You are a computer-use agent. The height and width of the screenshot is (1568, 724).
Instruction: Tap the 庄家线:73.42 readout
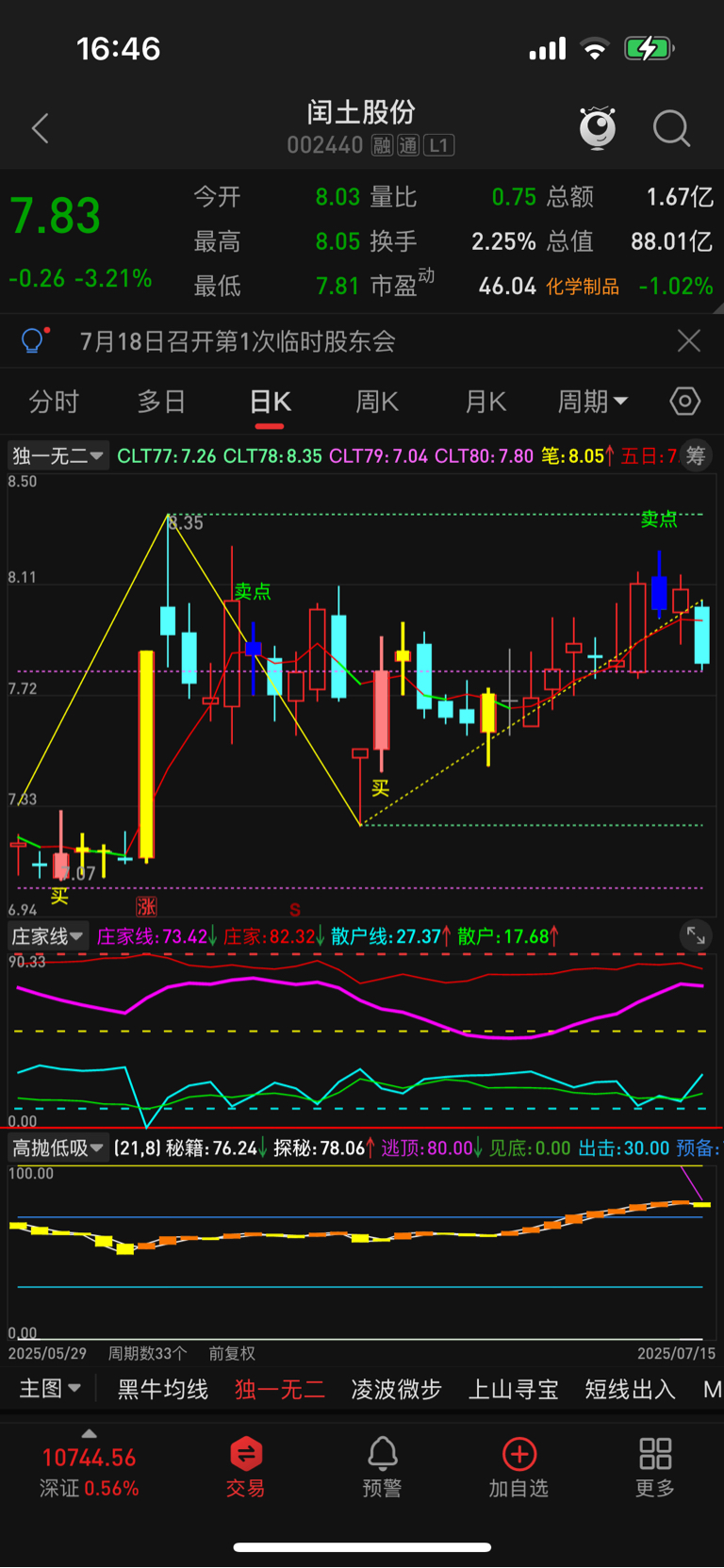[x=157, y=936]
